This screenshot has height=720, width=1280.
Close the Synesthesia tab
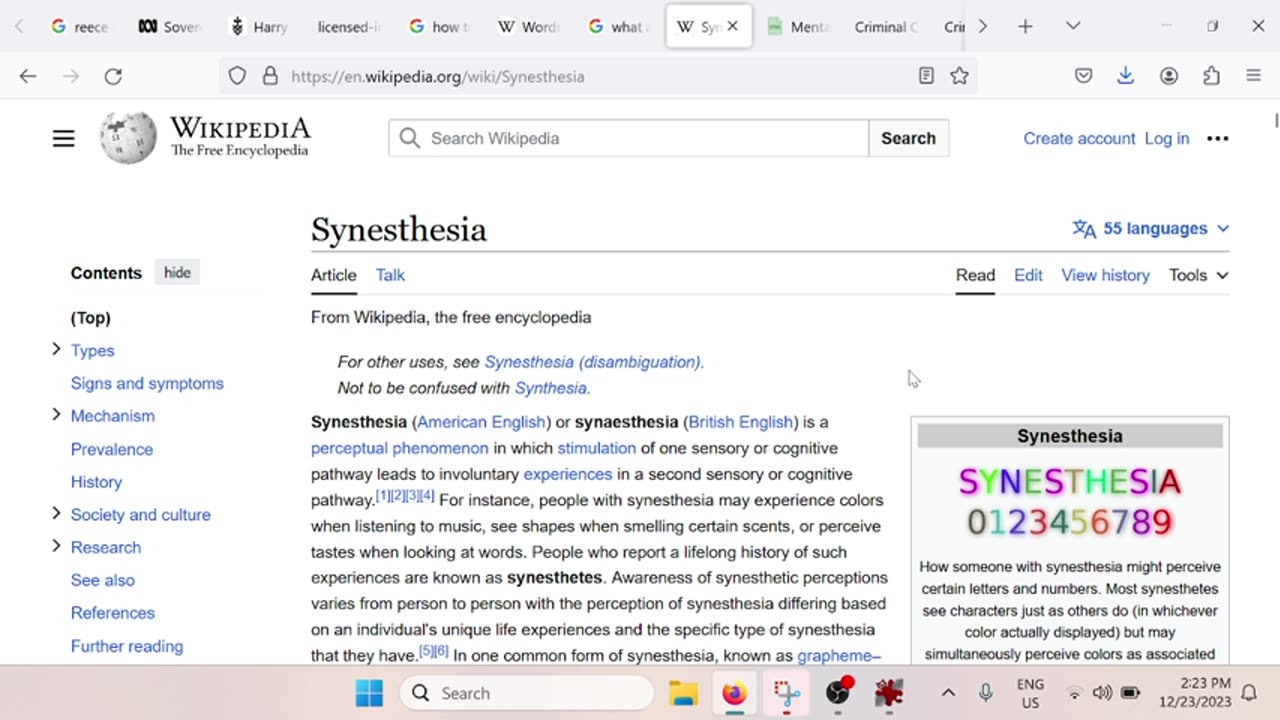(732, 27)
